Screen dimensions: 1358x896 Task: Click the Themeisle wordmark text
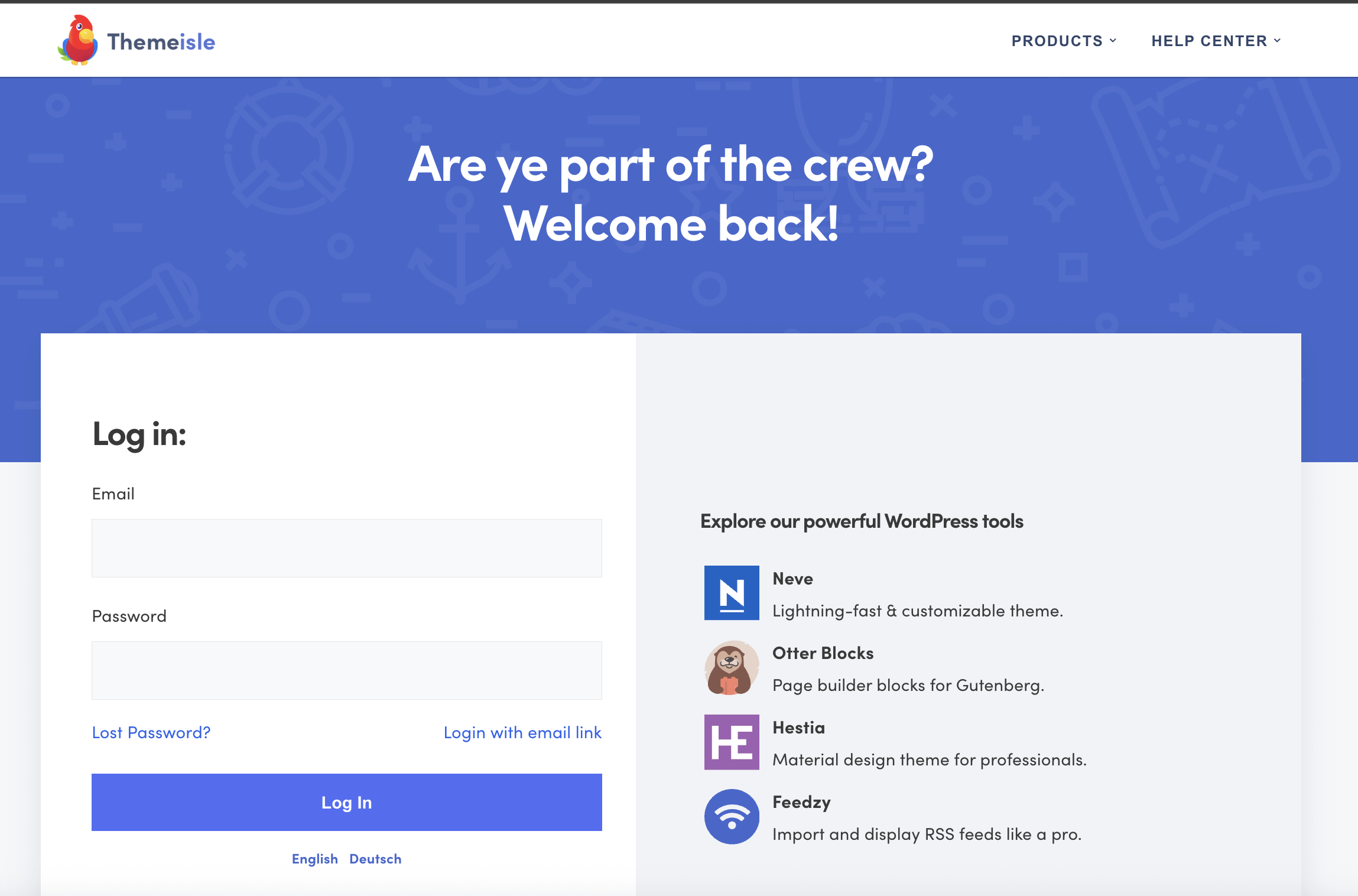coord(161,42)
